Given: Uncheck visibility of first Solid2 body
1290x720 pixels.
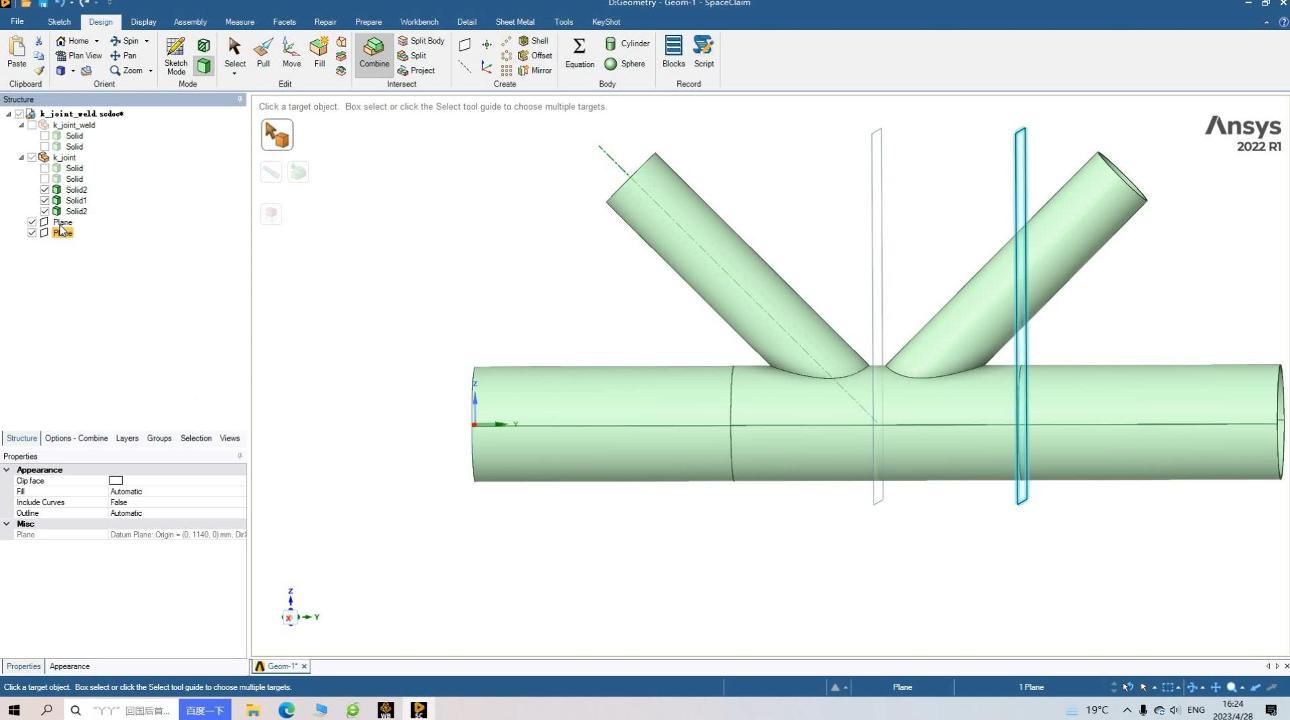Looking at the screenshot, I should click(45, 190).
